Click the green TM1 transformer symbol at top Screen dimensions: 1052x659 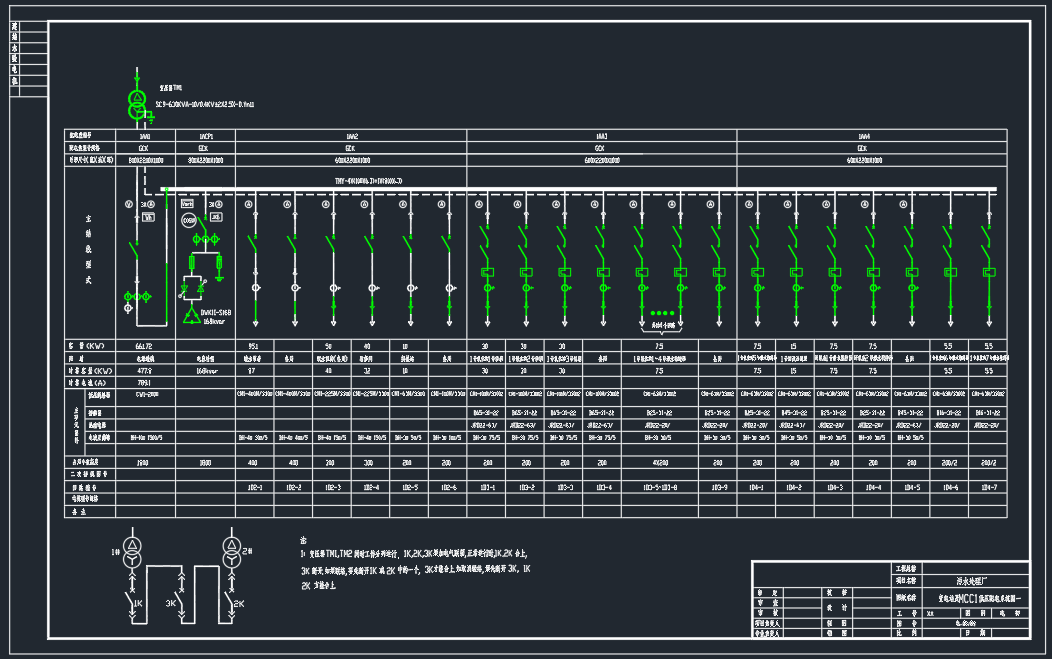point(137,98)
